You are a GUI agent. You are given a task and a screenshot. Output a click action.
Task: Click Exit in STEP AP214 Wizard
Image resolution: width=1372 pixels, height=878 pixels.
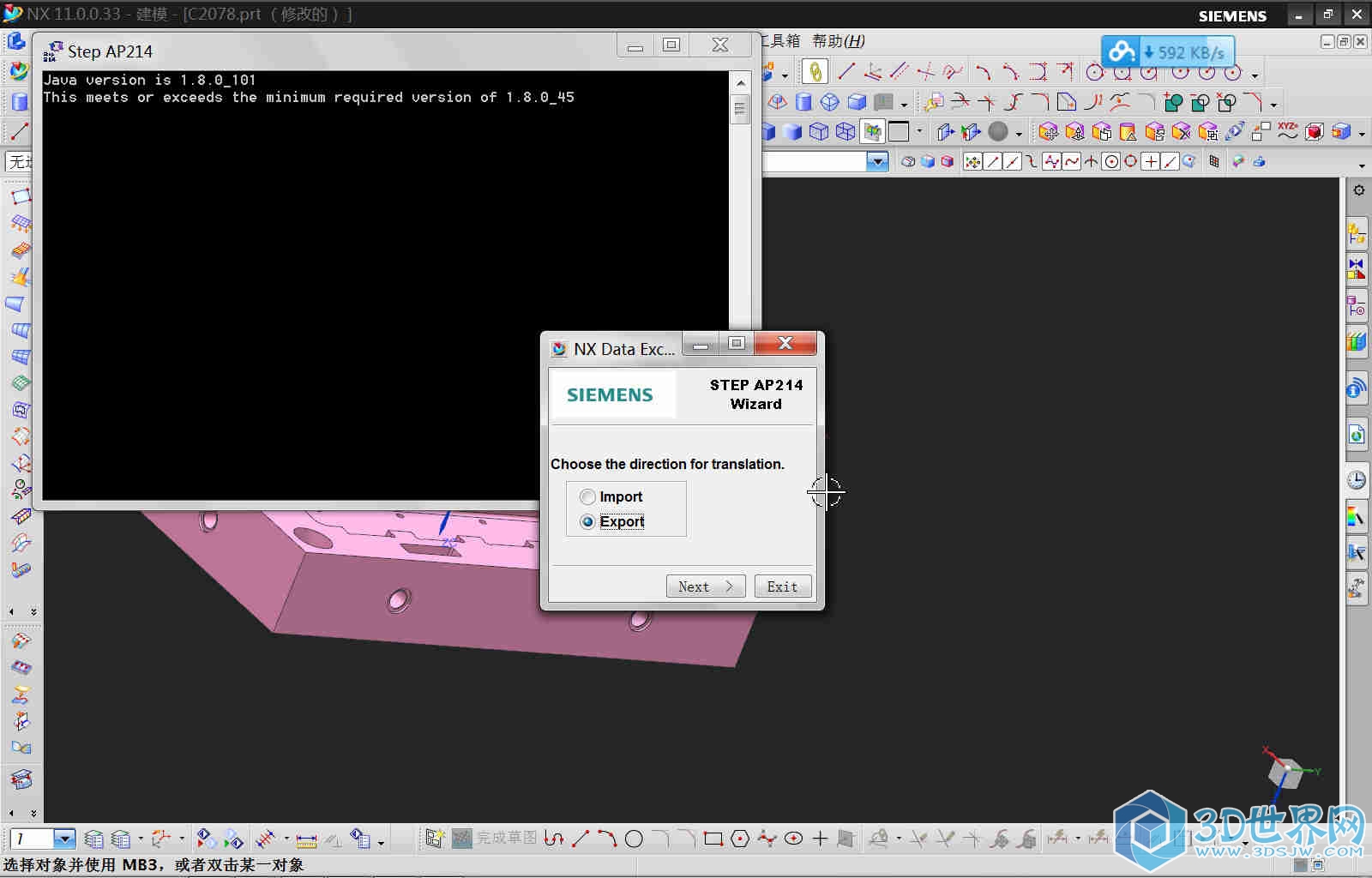tap(782, 586)
